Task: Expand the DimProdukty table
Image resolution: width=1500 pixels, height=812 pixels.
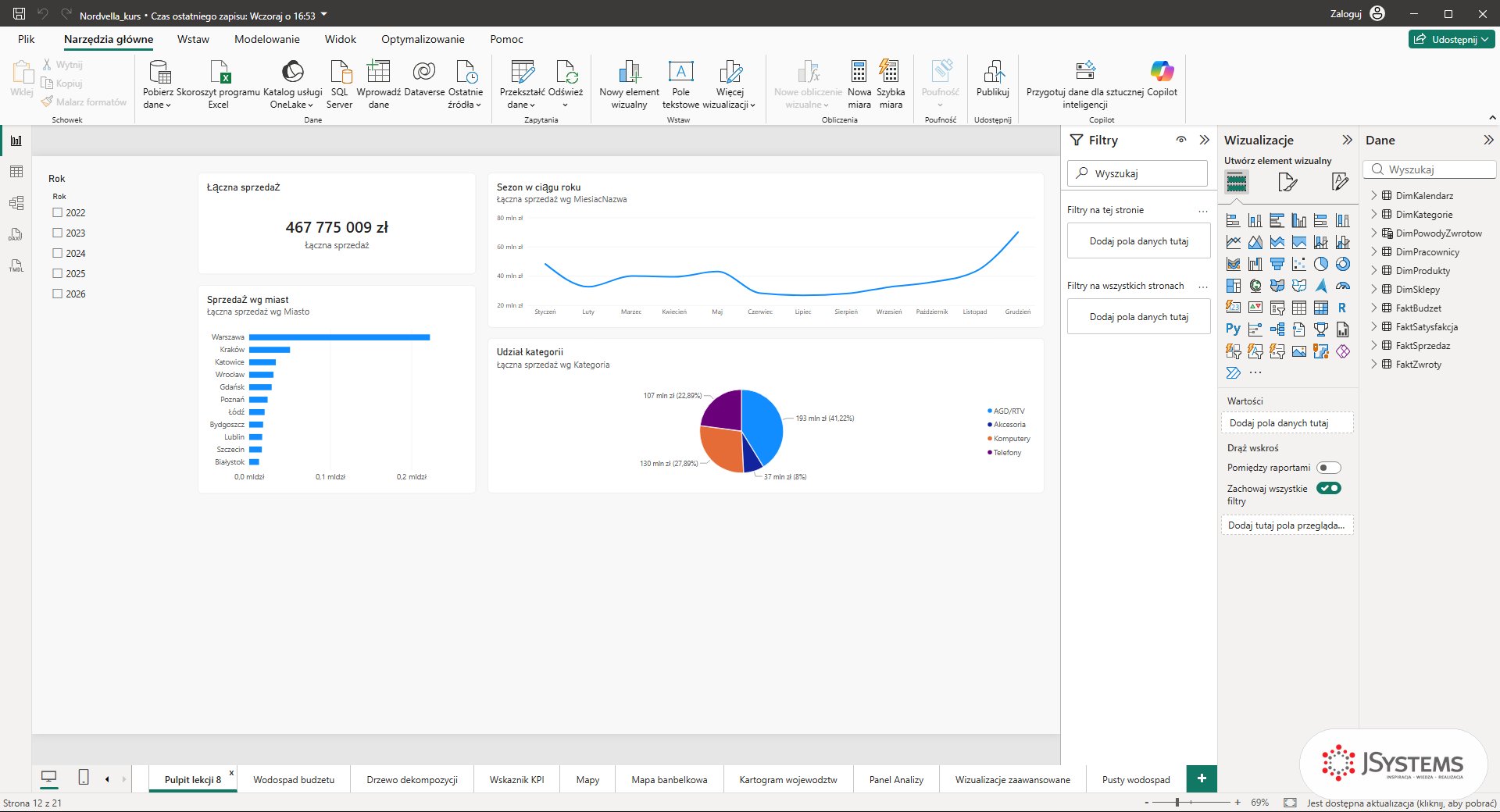Action: pyautogui.click(x=1374, y=270)
